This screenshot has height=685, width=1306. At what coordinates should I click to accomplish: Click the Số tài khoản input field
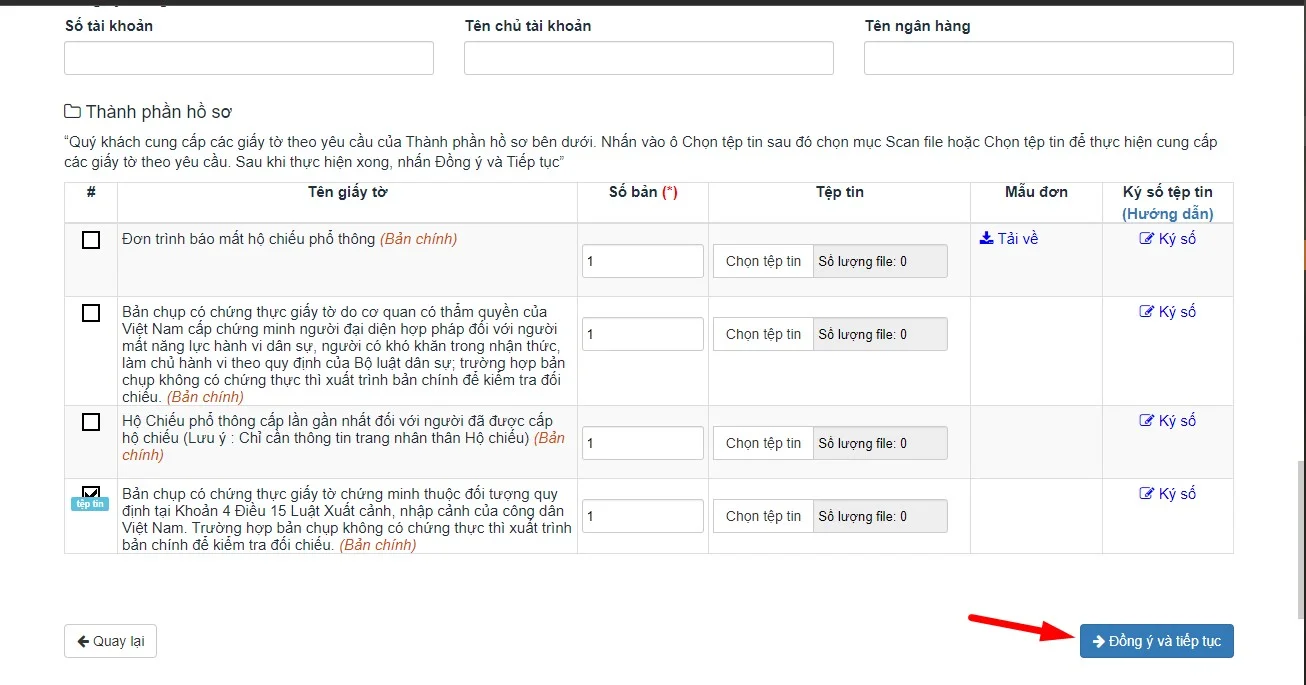coord(248,58)
